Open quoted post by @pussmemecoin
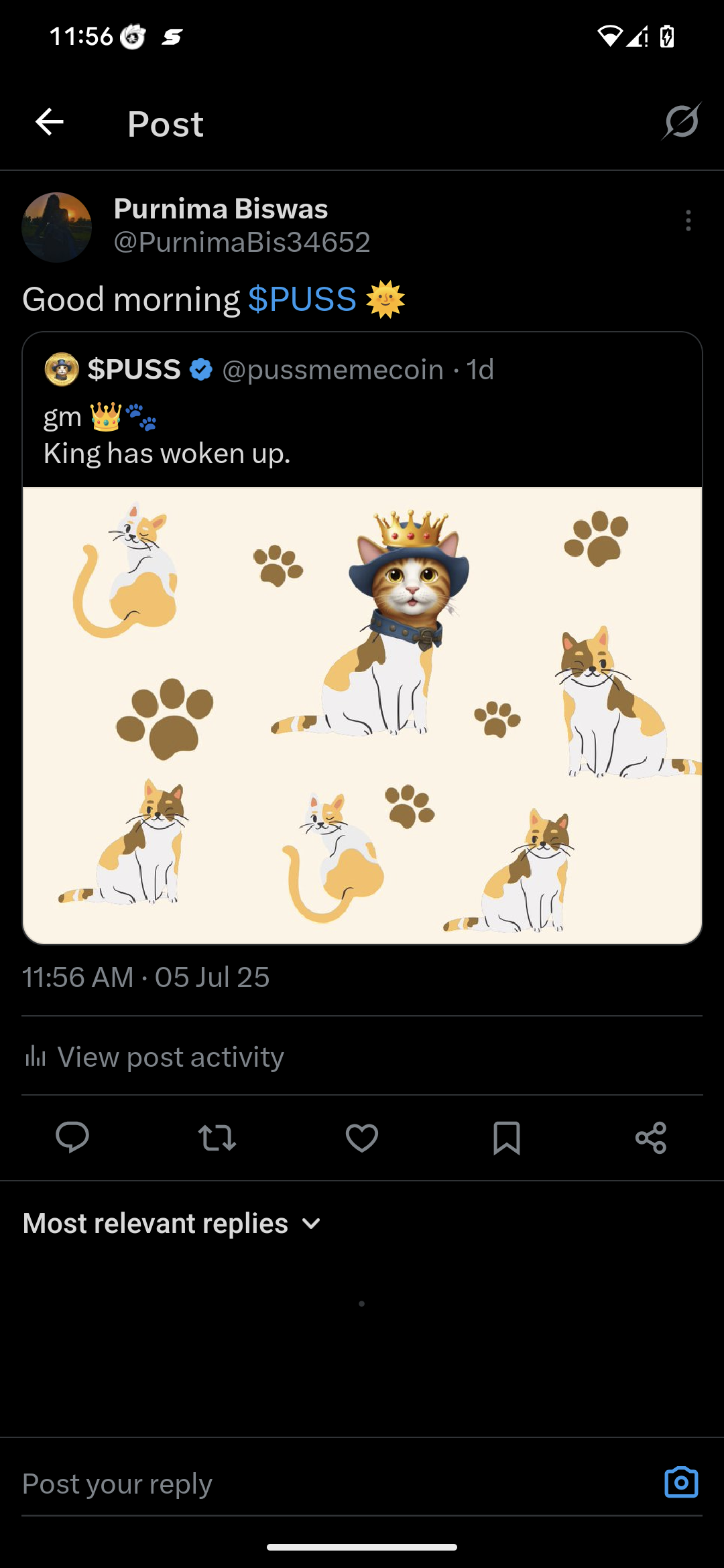The height and width of the screenshot is (1568, 724). click(362, 409)
